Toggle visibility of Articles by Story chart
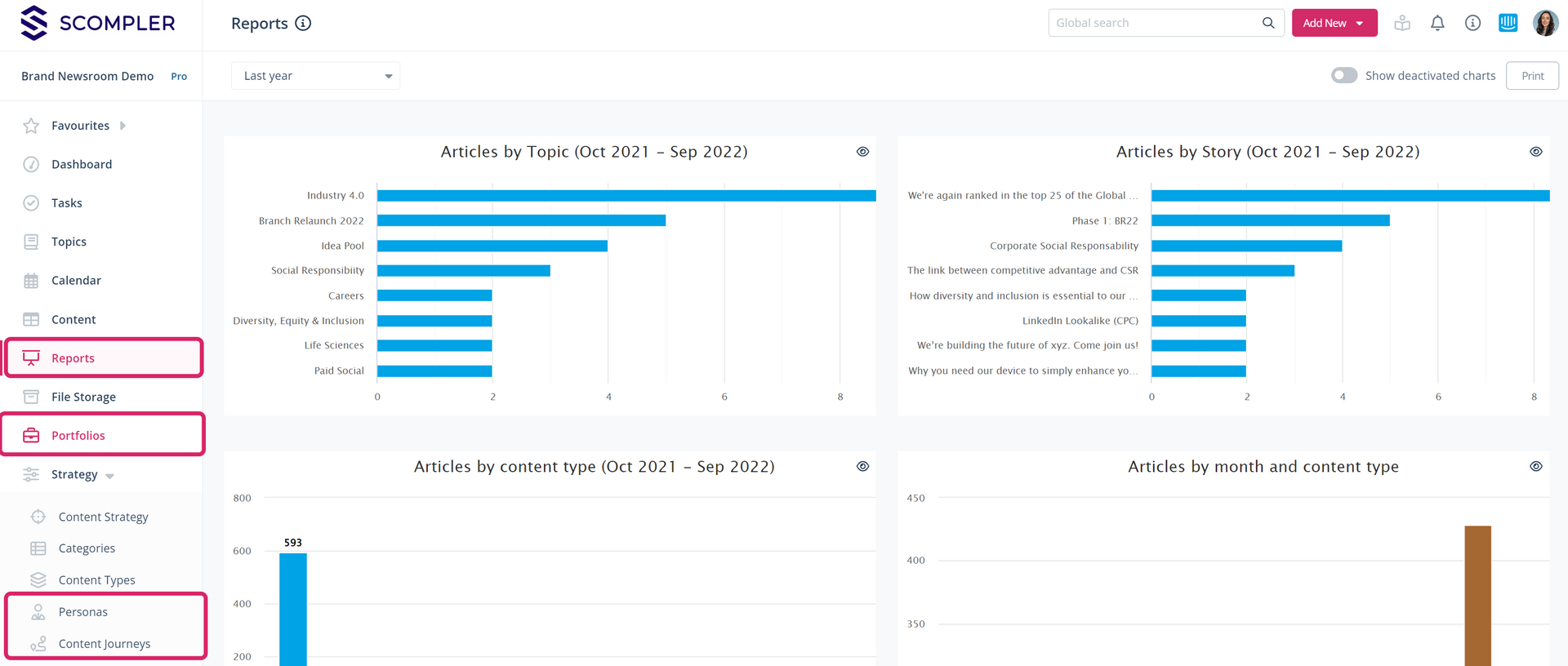This screenshot has width=1568, height=666. (1535, 152)
